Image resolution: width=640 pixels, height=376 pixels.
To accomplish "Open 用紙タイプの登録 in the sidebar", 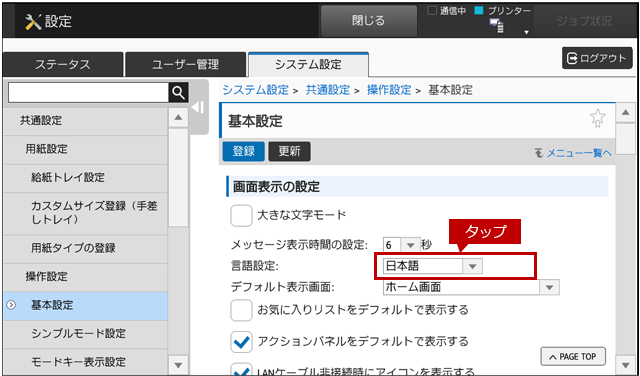I will point(85,248).
